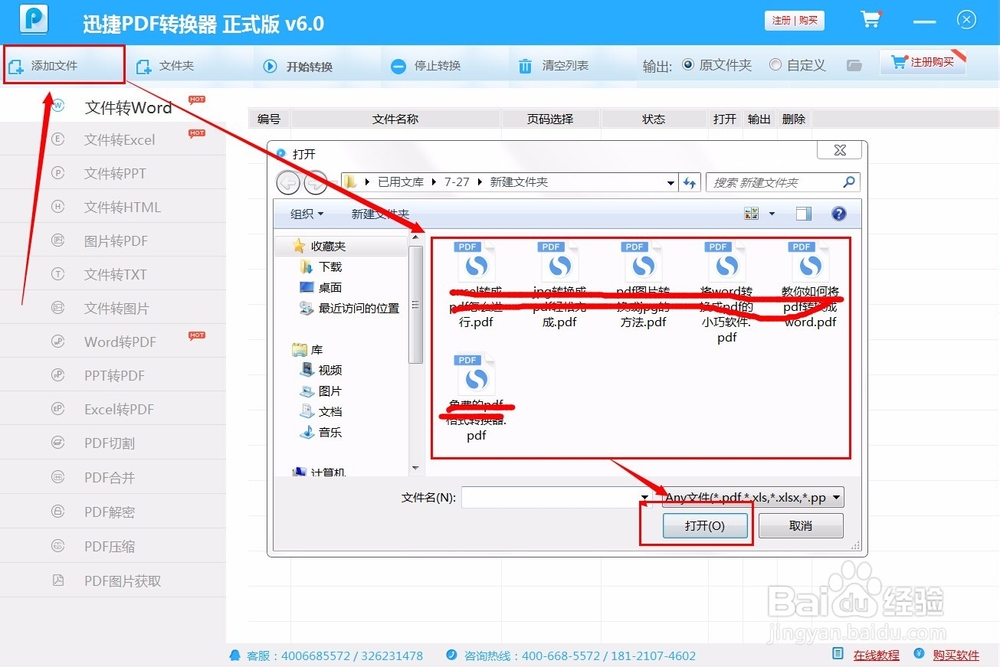Click the PDF合并 sidebar icon
Viewport: 1000px width, 667px height.
(58, 477)
